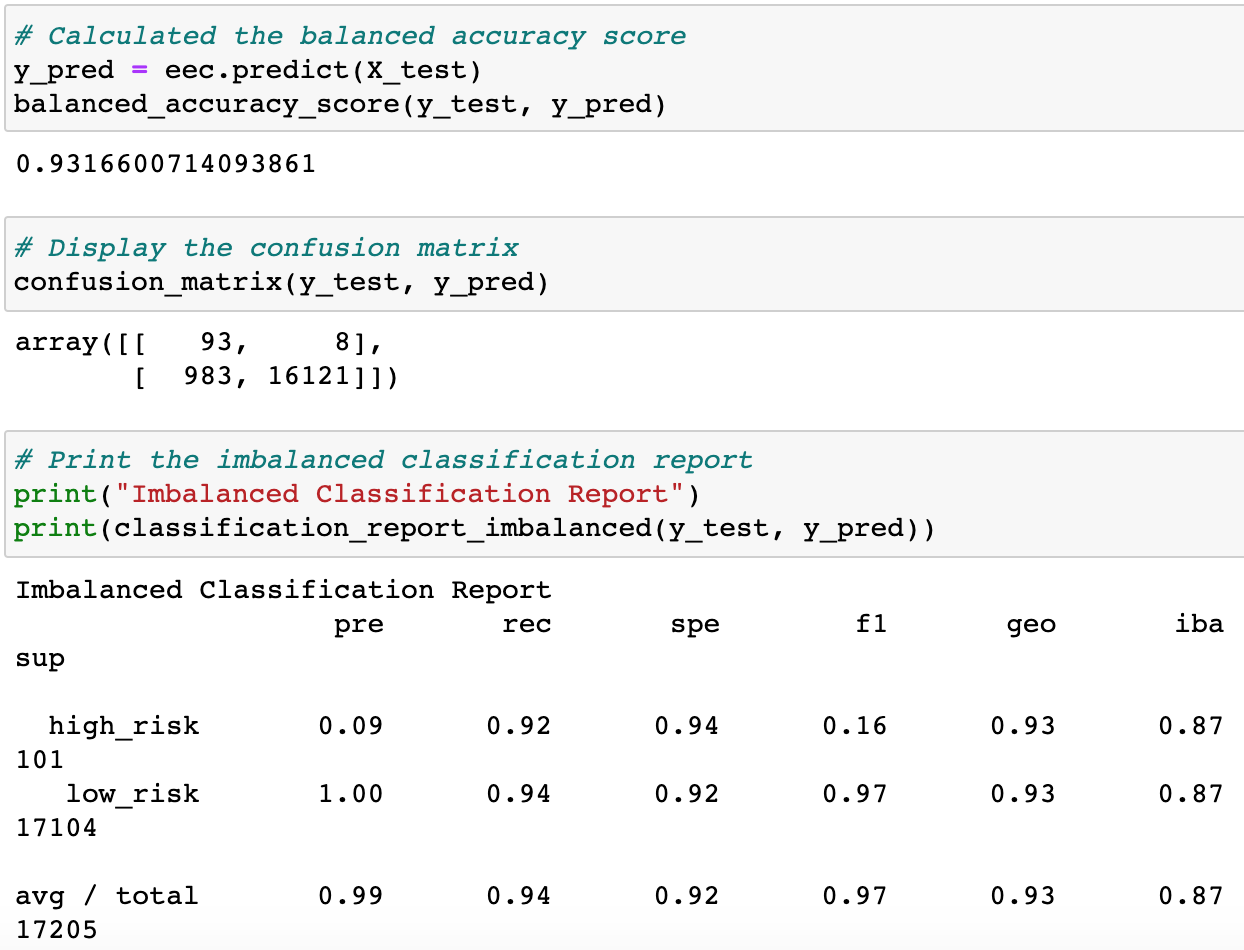Select high_risk precision value 0.09

(351, 726)
